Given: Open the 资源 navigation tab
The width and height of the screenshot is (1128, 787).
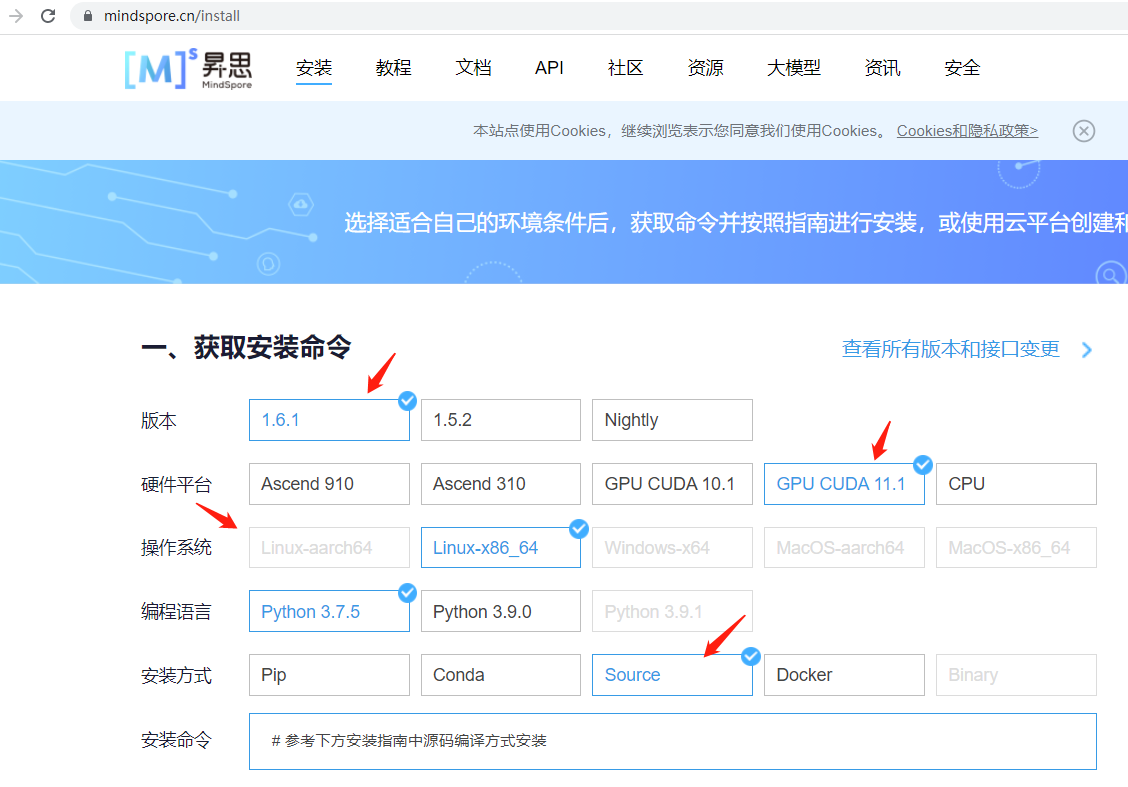Looking at the screenshot, I should click(x=705, y=68).
